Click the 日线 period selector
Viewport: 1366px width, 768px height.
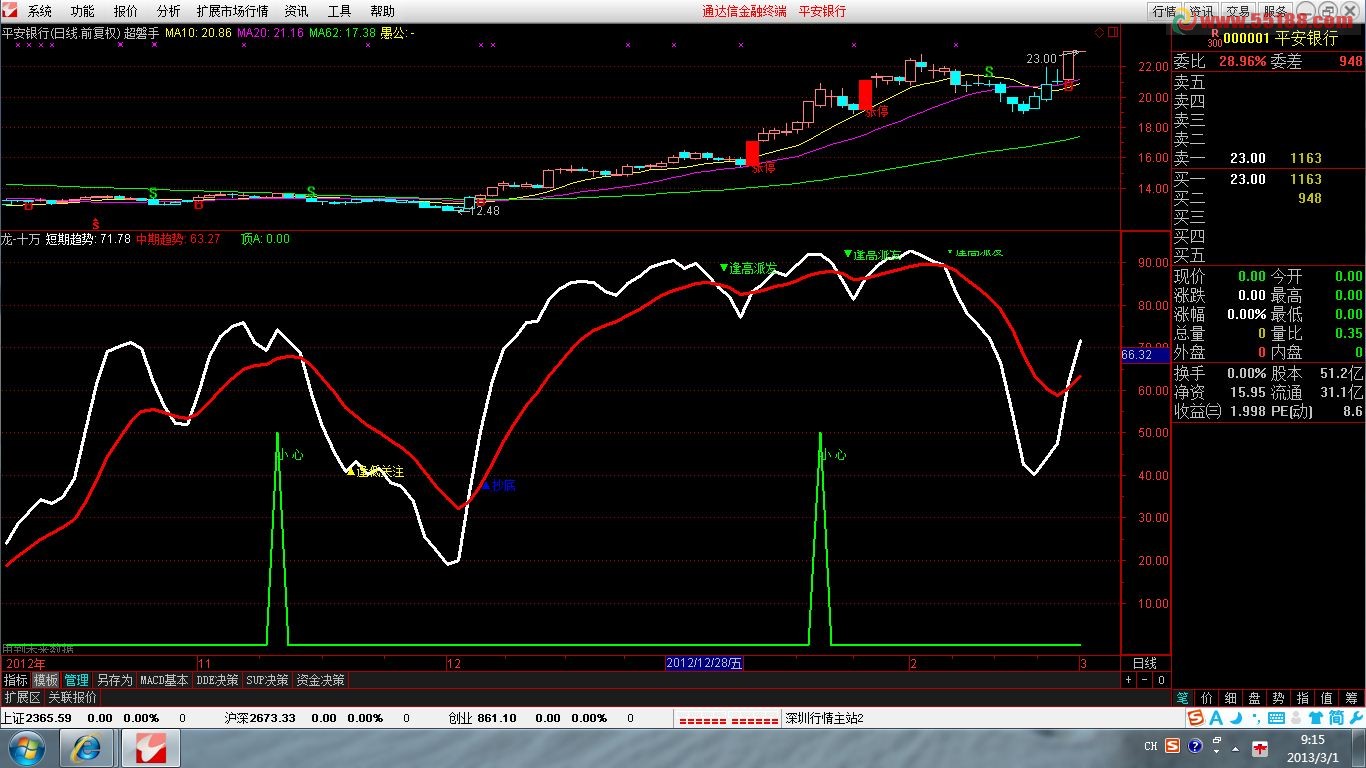(1144, 663)
